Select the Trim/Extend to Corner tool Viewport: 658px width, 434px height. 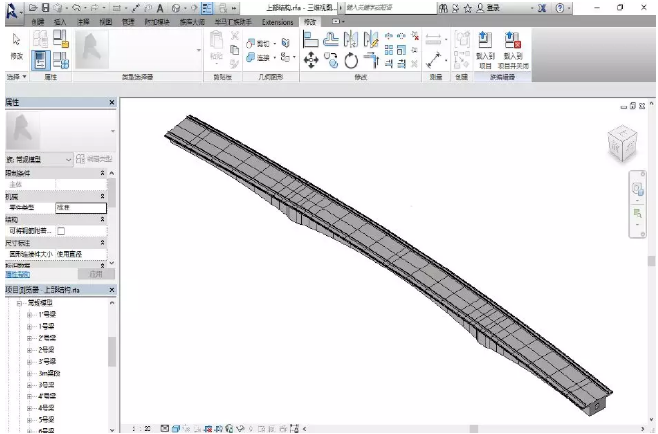tap(371, 60)
